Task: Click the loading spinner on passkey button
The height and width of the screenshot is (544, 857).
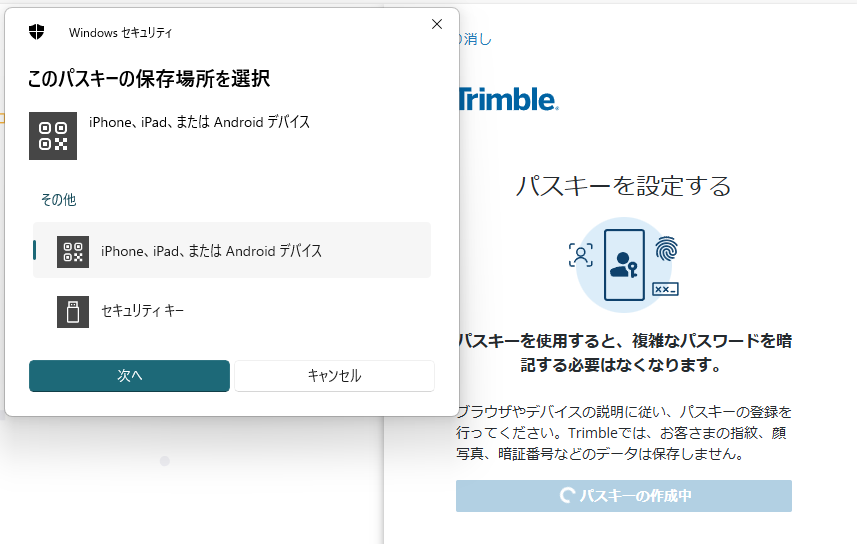Action: tap(567, 496)
